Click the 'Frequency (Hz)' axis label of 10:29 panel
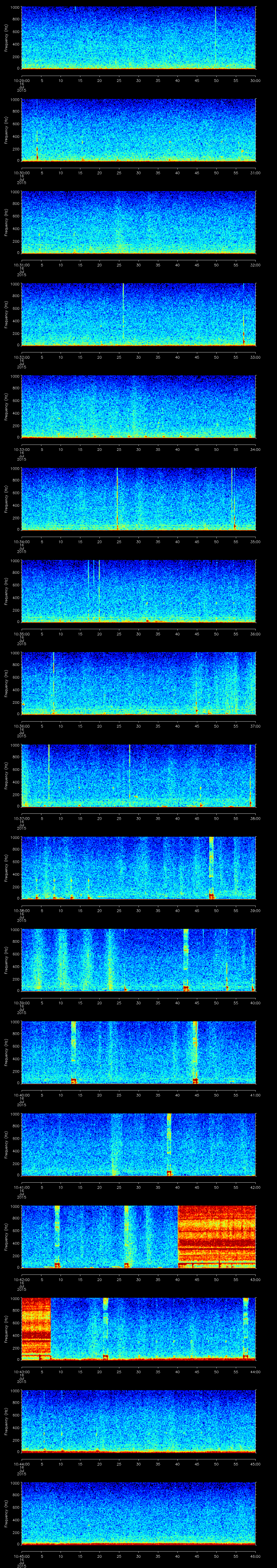 point(6,38)
